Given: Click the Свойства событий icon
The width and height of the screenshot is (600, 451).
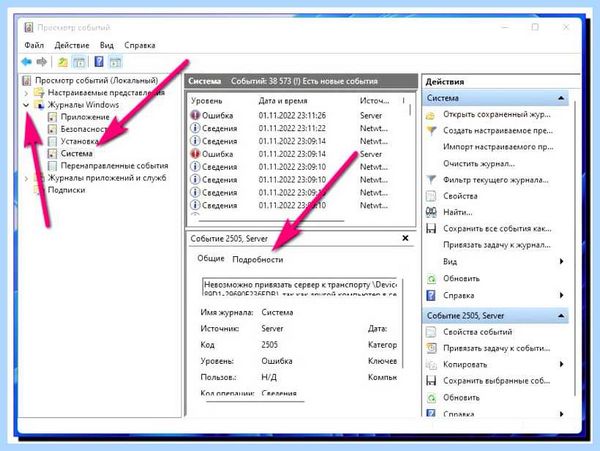Looking at the screenshot, I should tap(431, 332).
